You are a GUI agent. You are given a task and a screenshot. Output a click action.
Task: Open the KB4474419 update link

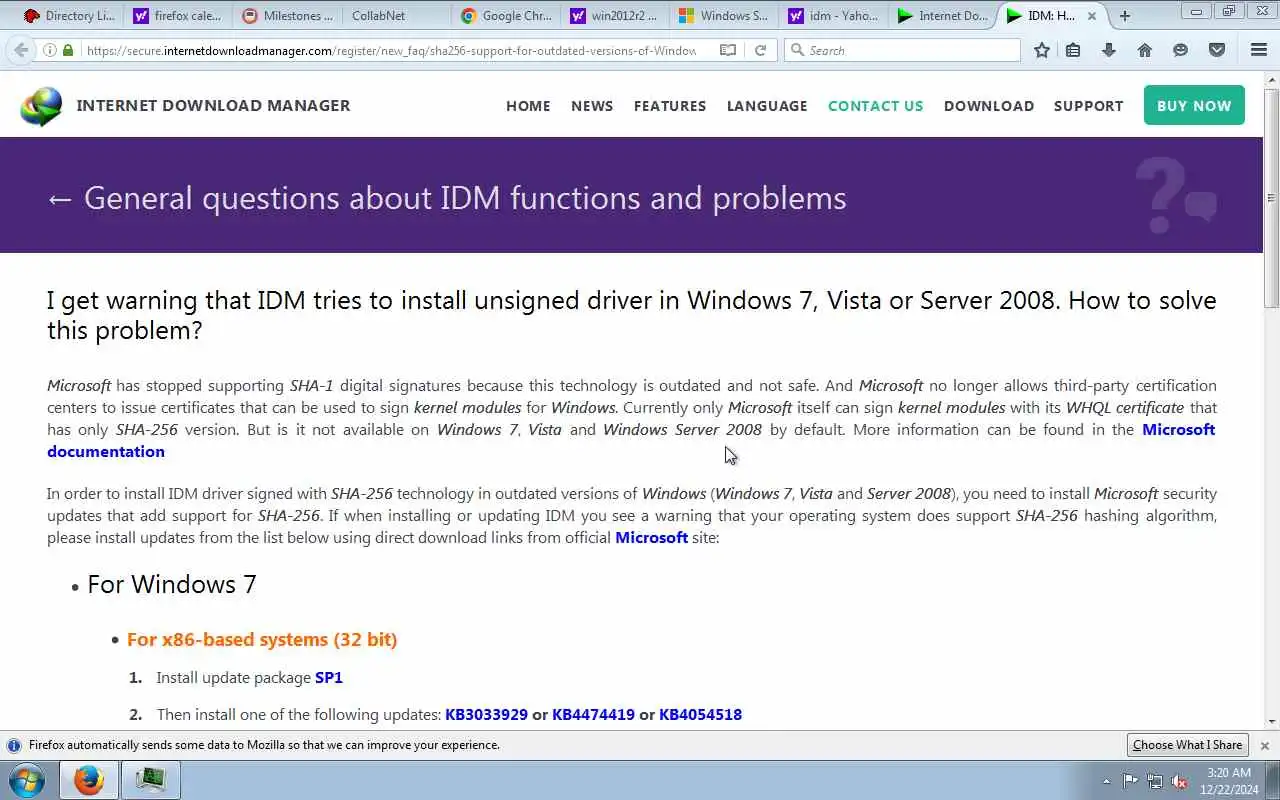[593, 715]
